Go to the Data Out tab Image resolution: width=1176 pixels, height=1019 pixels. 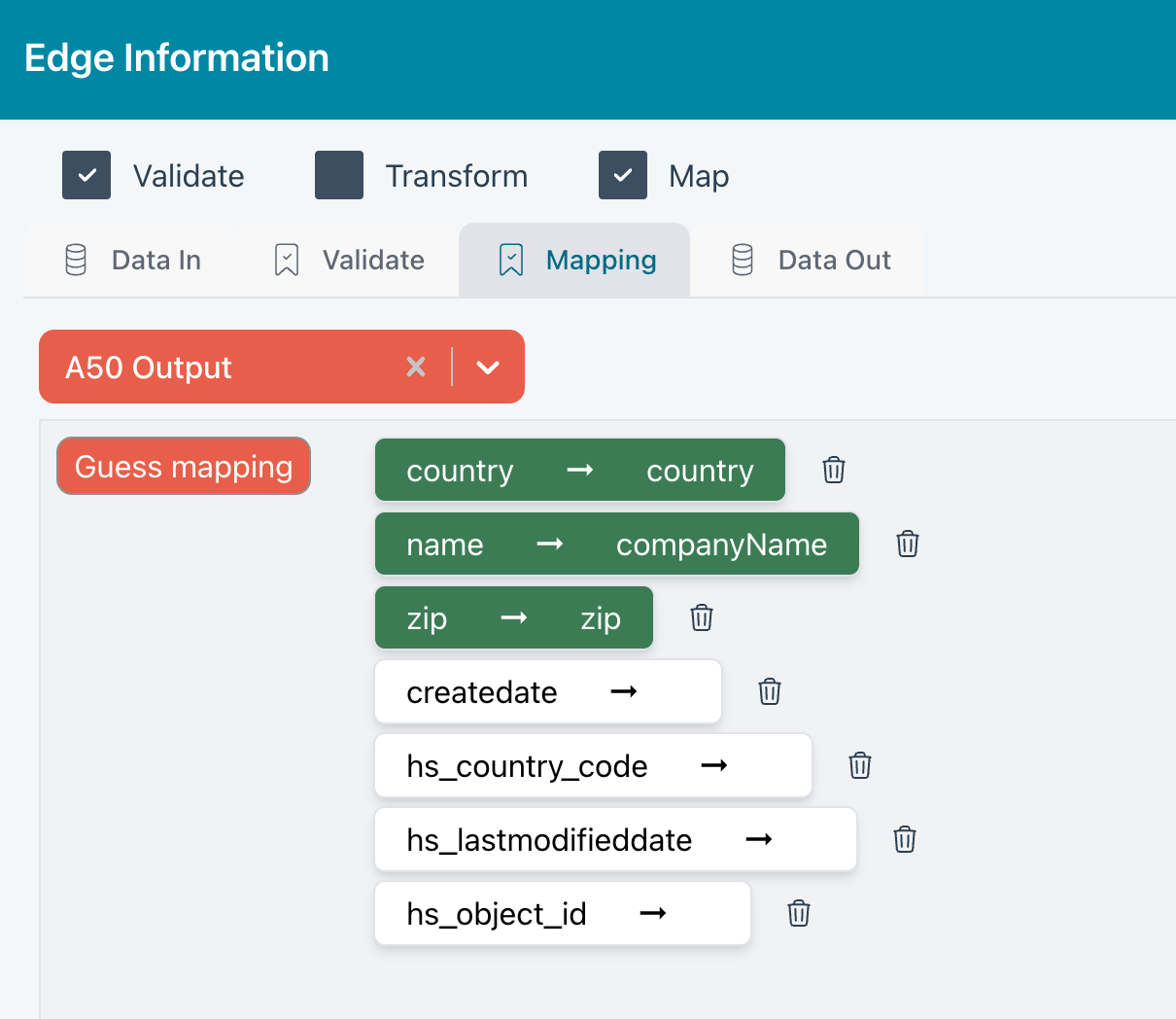811,260
